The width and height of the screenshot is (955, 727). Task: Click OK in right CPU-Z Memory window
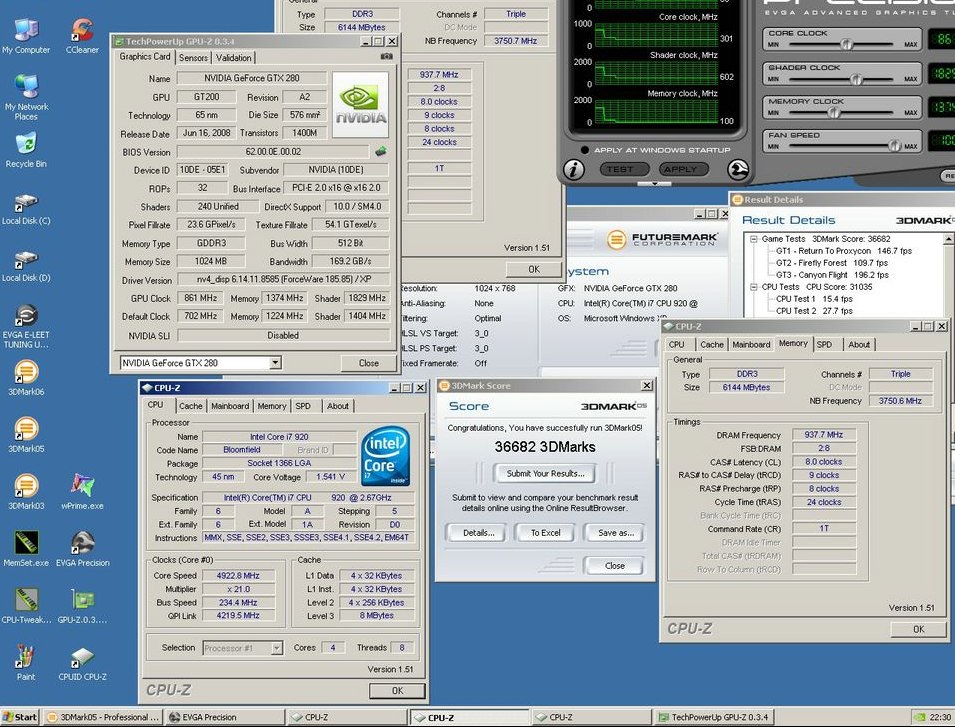[918, 629]
